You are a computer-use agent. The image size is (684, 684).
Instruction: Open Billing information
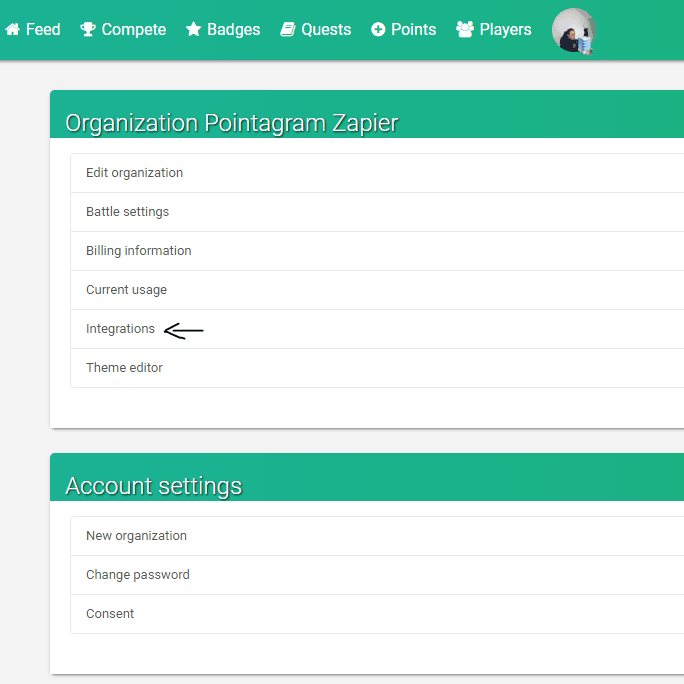point(377,251)
